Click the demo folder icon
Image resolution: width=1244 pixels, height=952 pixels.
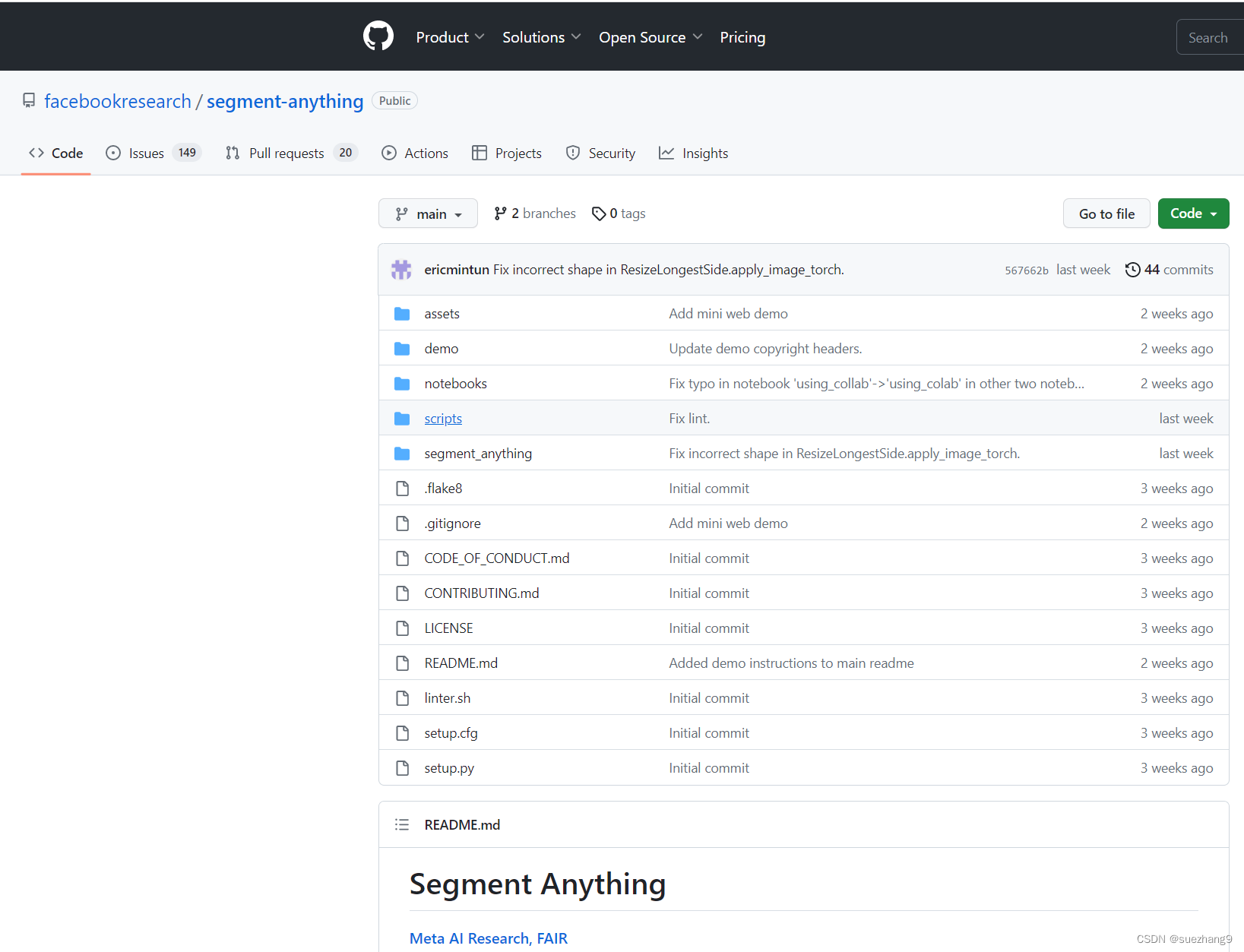click(x=402, y=349)
